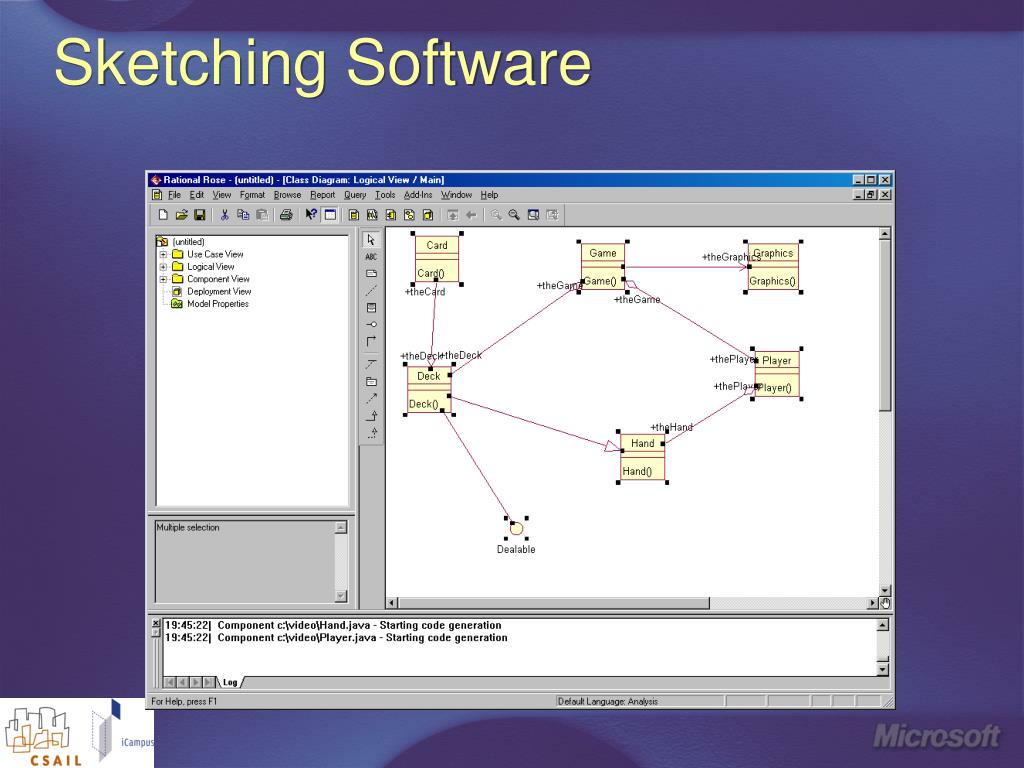Select the (untitled) root tree item

(x=188, y=242)
